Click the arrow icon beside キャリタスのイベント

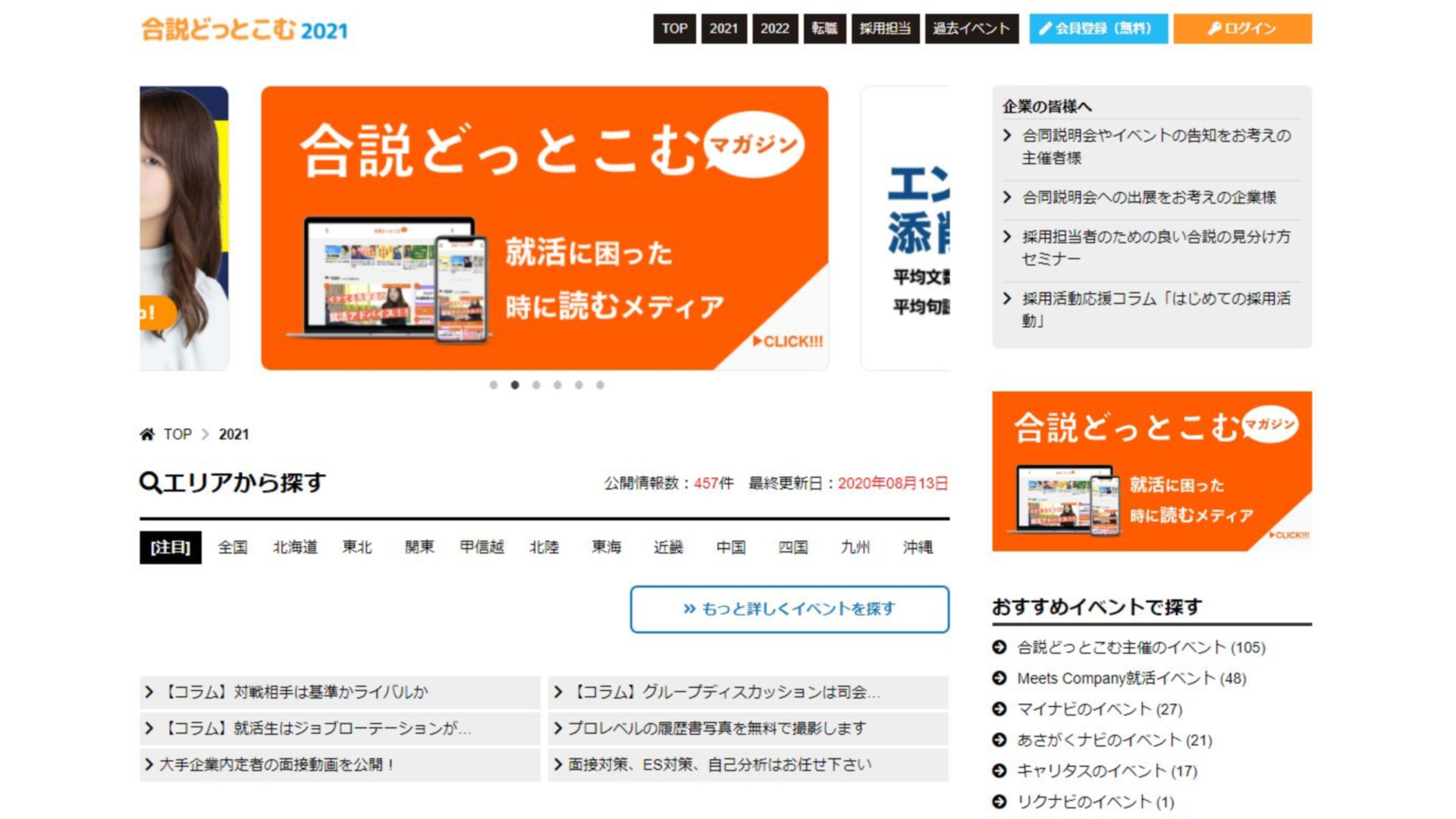pos(999,770)
